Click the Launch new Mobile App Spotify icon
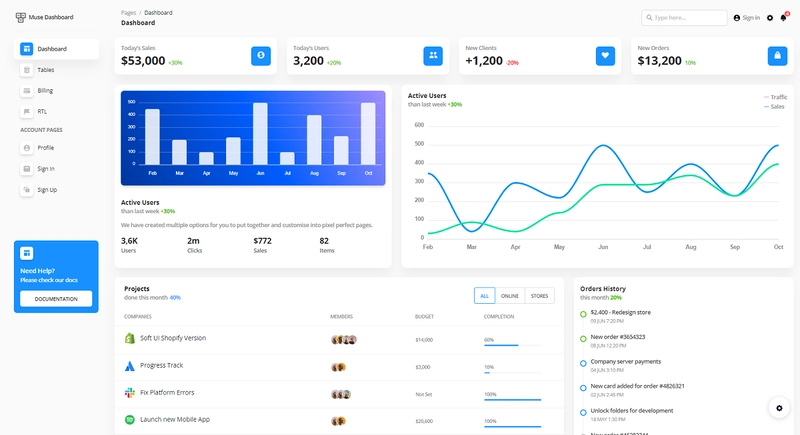 pos(130,420)
